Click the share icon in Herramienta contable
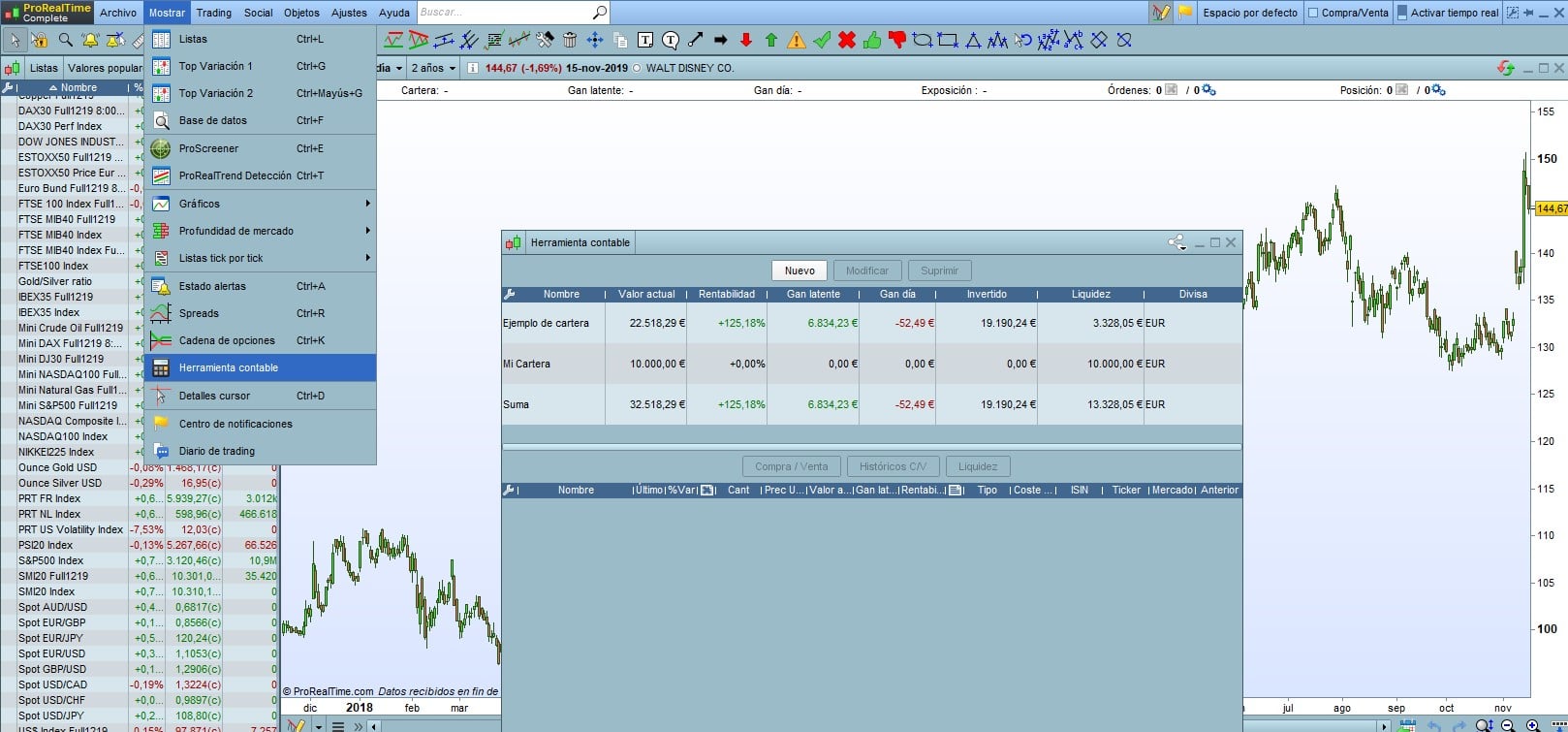This screenshot has height=732, width=1568. (x=1176, y=242)
